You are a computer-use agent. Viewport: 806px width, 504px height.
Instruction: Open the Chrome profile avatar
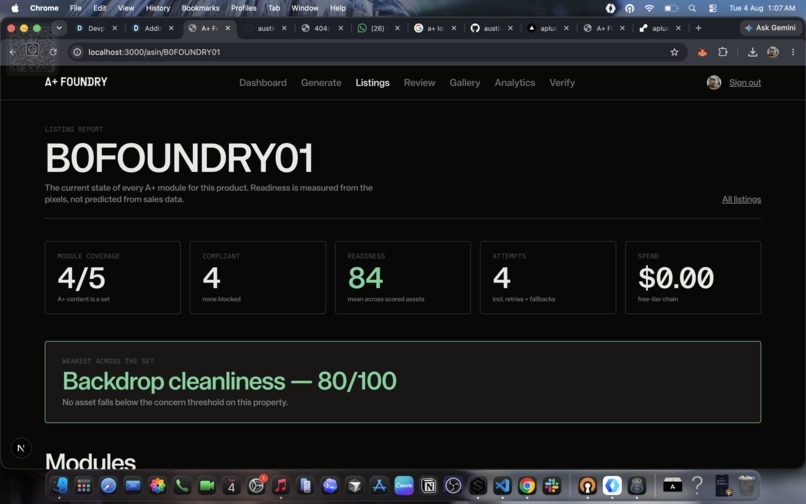tap(773, 52)
